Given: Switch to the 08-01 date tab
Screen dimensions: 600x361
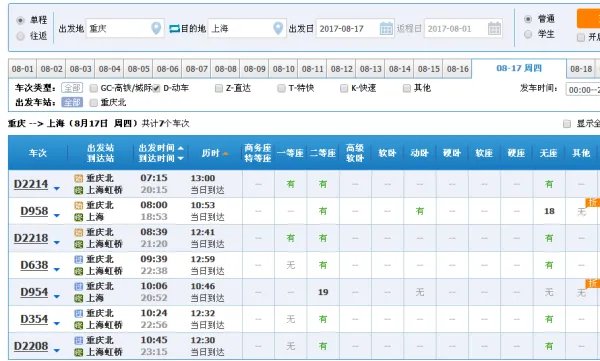Looking at the screenshot, I should (23, 69).
